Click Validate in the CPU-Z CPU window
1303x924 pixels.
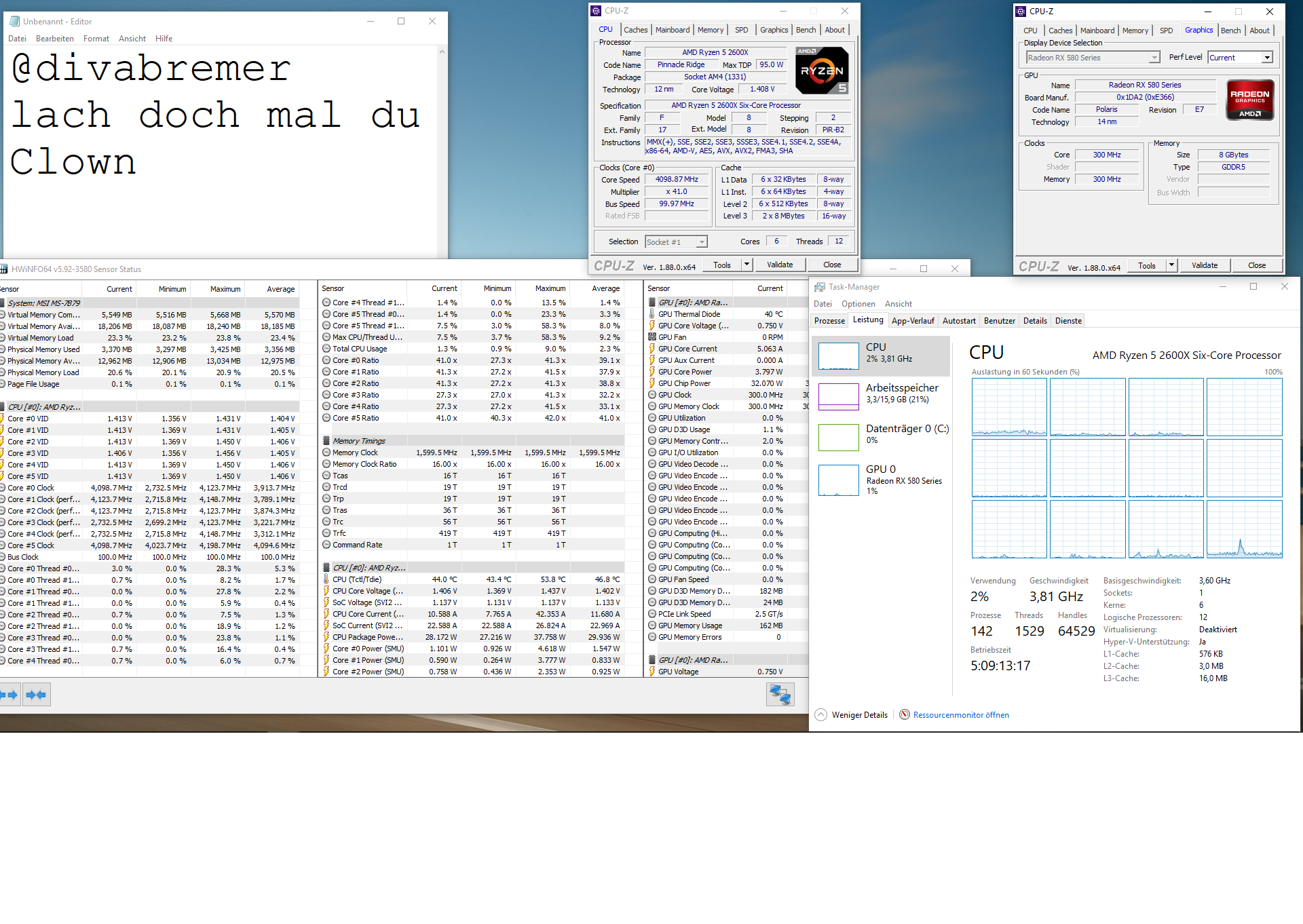coord(780,265)
